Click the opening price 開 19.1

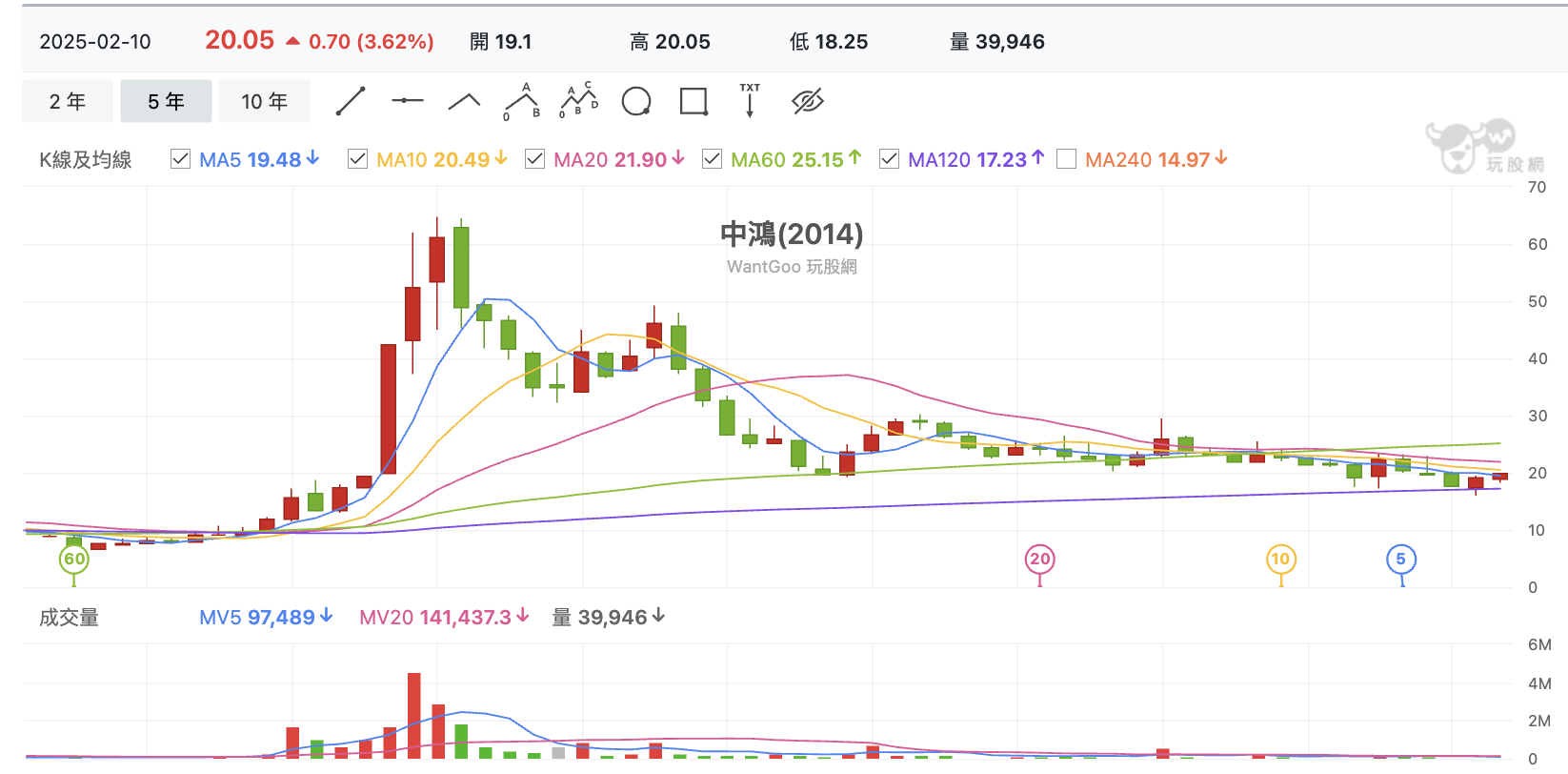(x=501, y=42)
